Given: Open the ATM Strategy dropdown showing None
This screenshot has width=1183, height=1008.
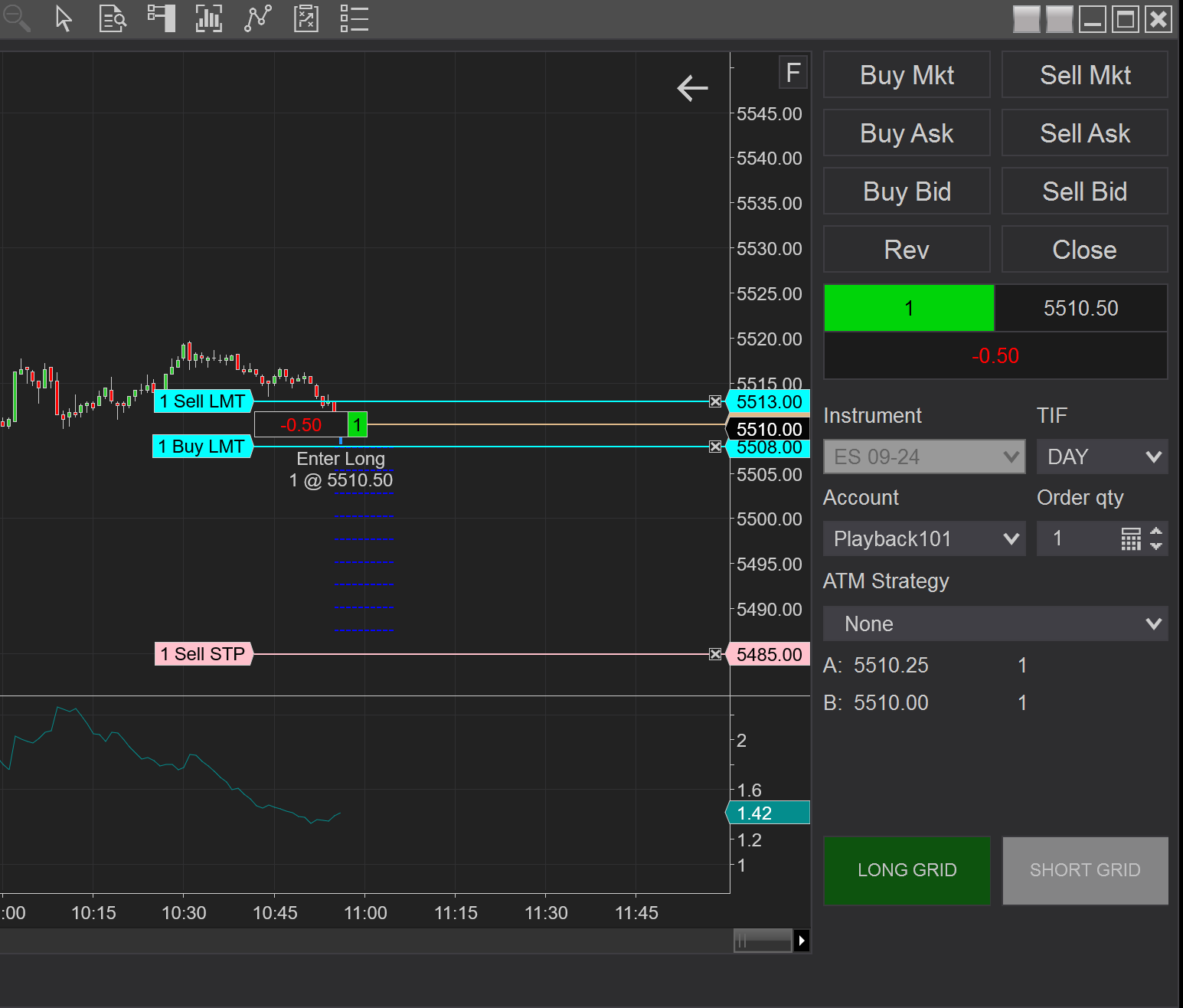Looking at the screenshot, I should [995, 623].
